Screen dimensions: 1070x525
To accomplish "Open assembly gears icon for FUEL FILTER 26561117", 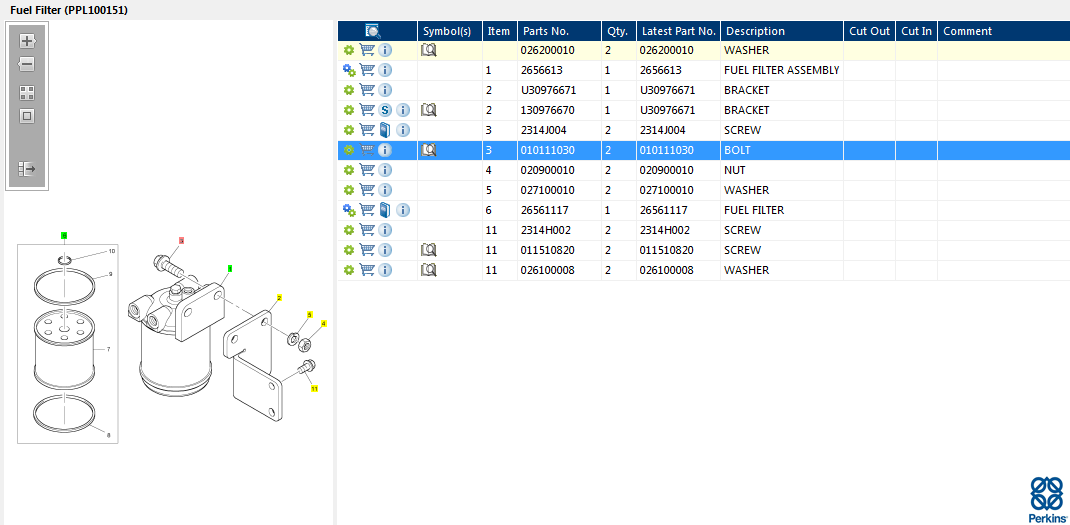I will (349, 210).
